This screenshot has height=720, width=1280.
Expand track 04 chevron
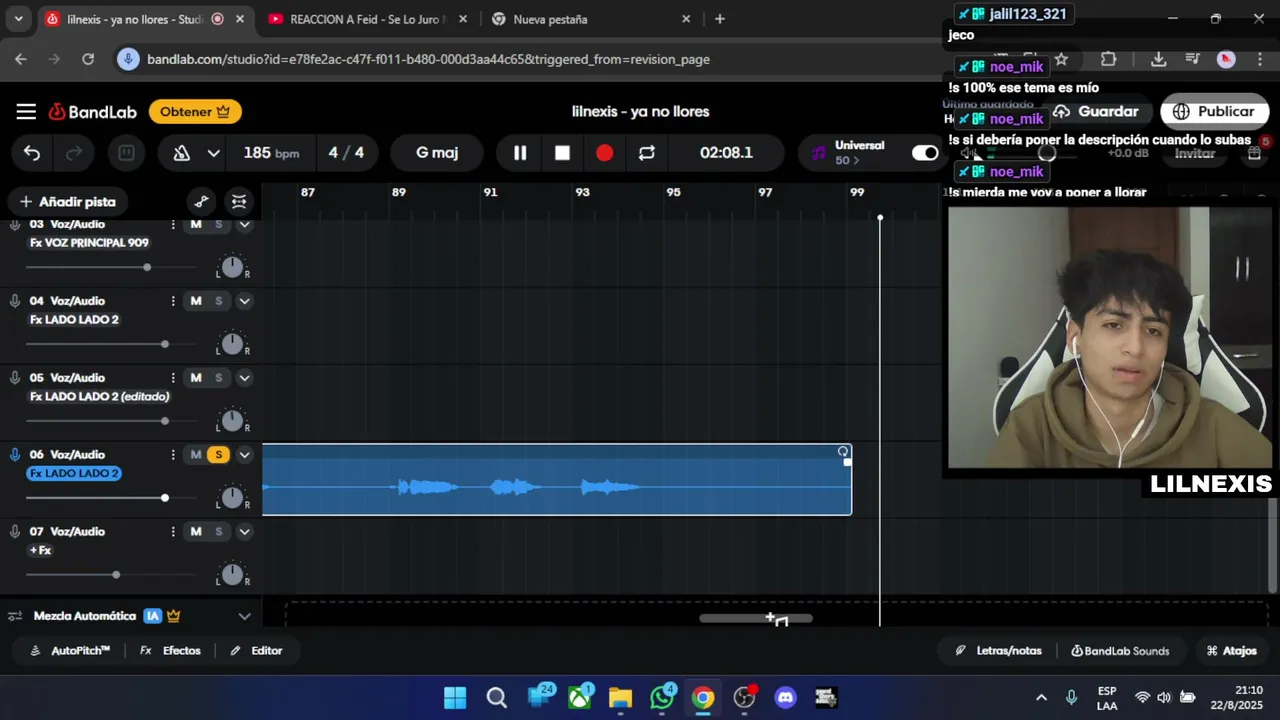click(x=244, y=301)
